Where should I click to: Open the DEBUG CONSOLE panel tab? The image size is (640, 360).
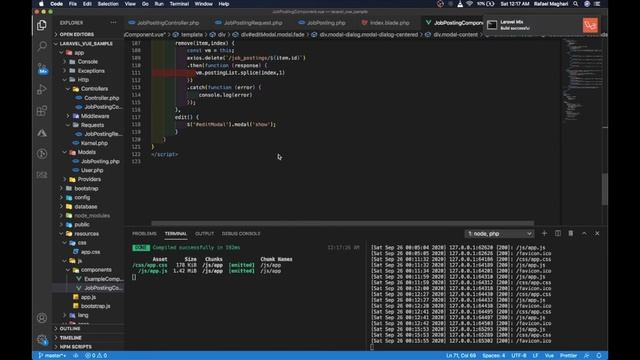point(241,234)
